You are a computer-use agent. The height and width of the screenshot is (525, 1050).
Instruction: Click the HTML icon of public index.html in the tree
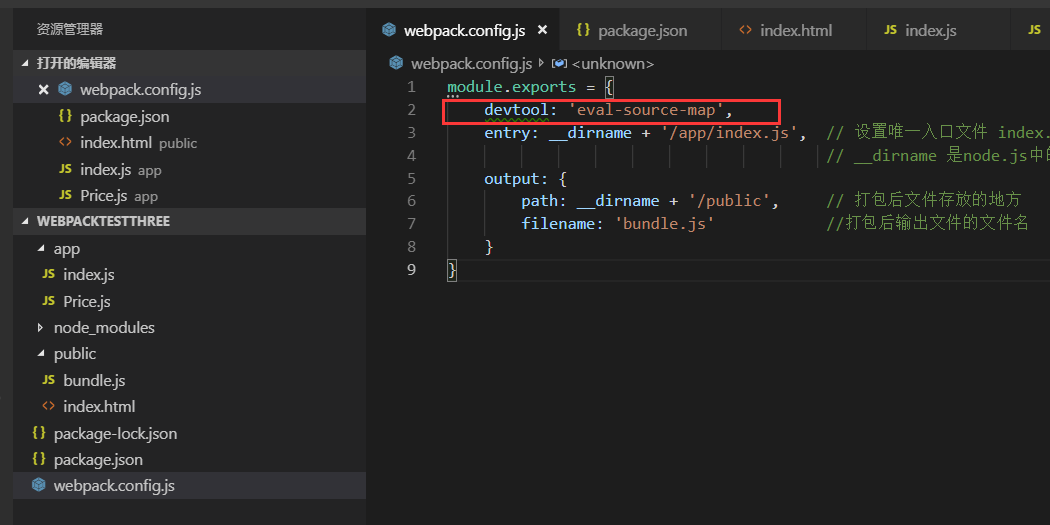pos(48,407)
